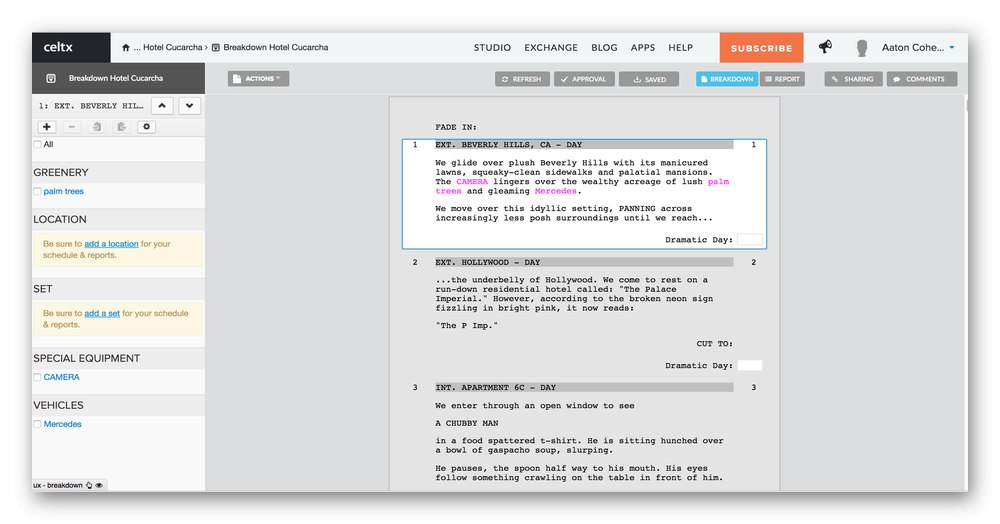Add a new breakdown item with plus button
The width and height of the screenshot is (1000, 524).
pyautogui.click(x=47, y=127)
